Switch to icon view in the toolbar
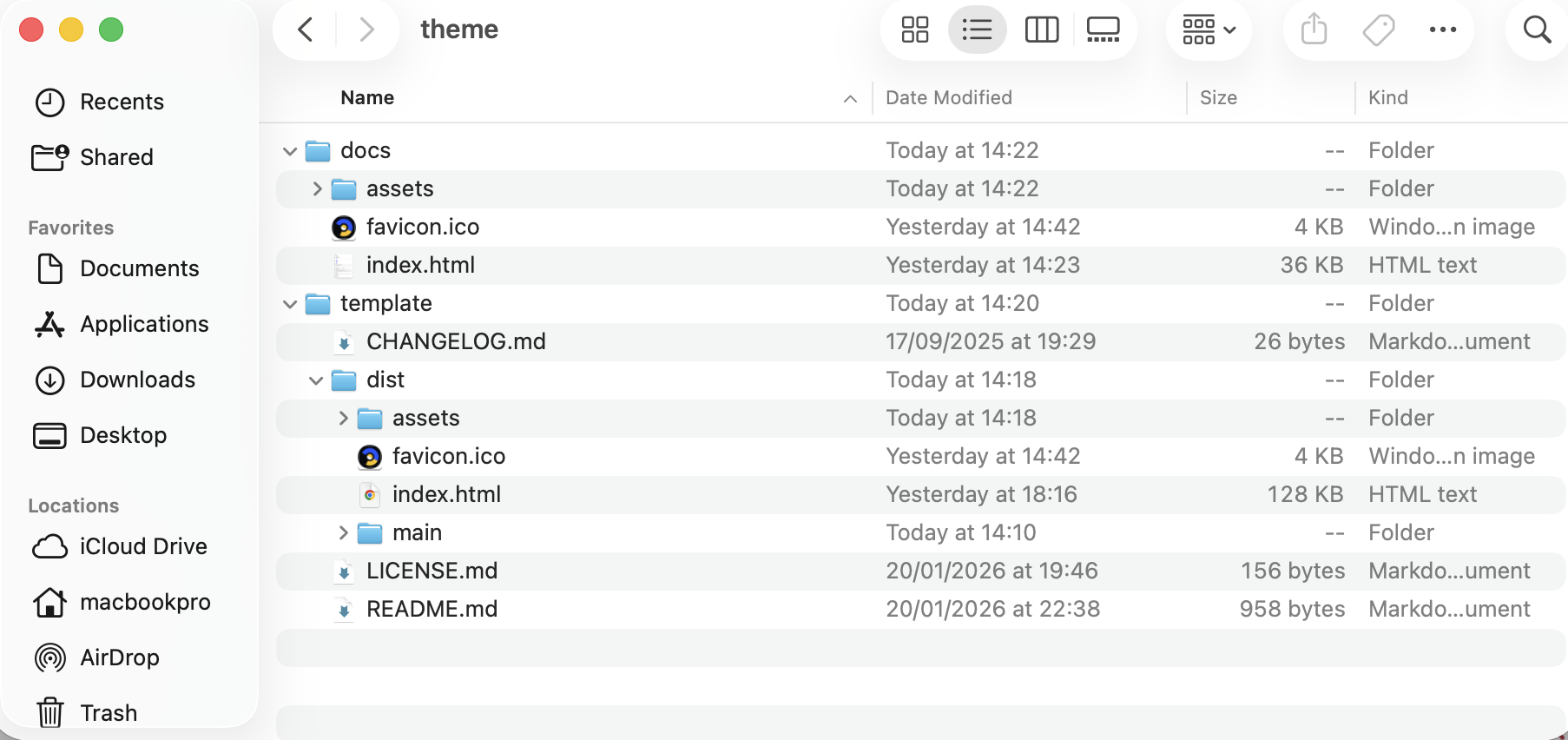Screen dimensions: 1568x740 (x=913, y=29)
